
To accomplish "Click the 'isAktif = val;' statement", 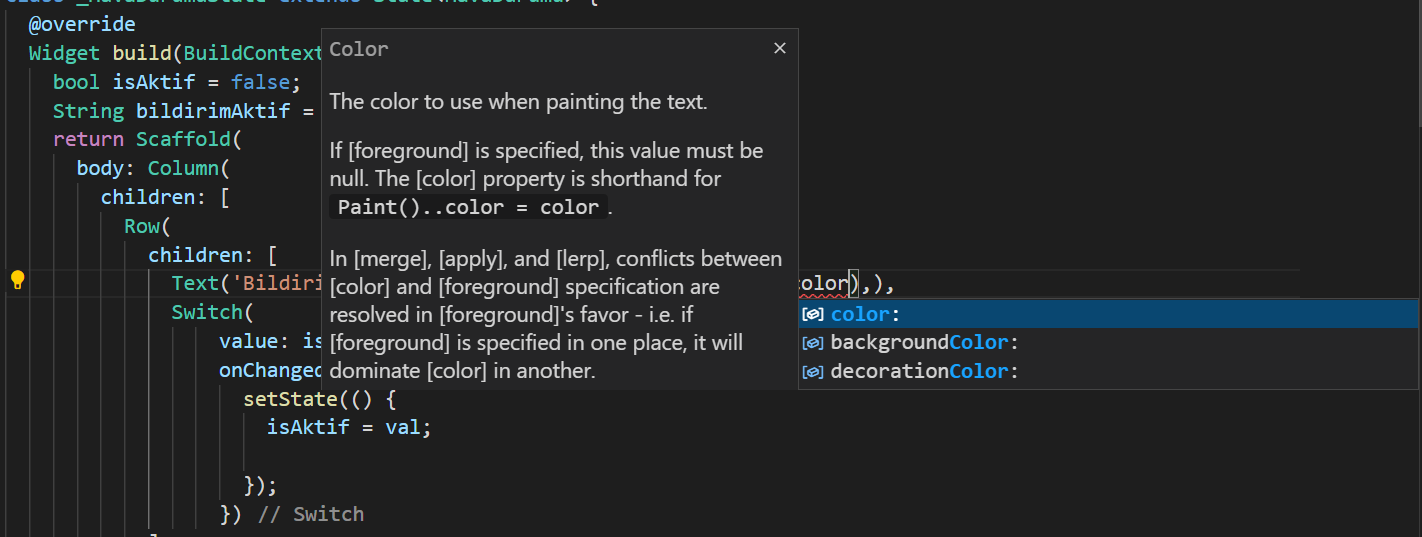I will [349, 428].
